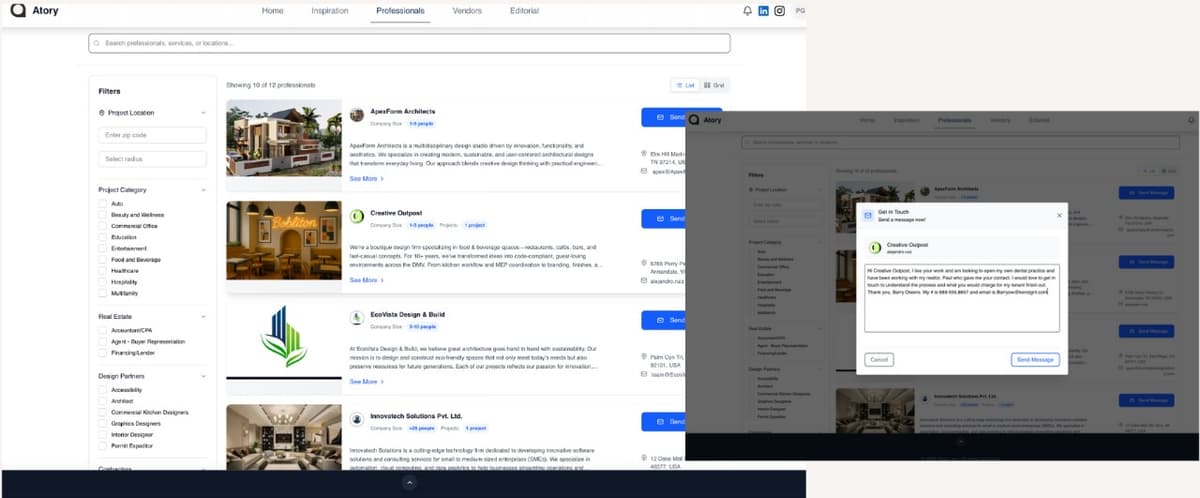Check the Architect design partner filter

(x=102, y=401)
